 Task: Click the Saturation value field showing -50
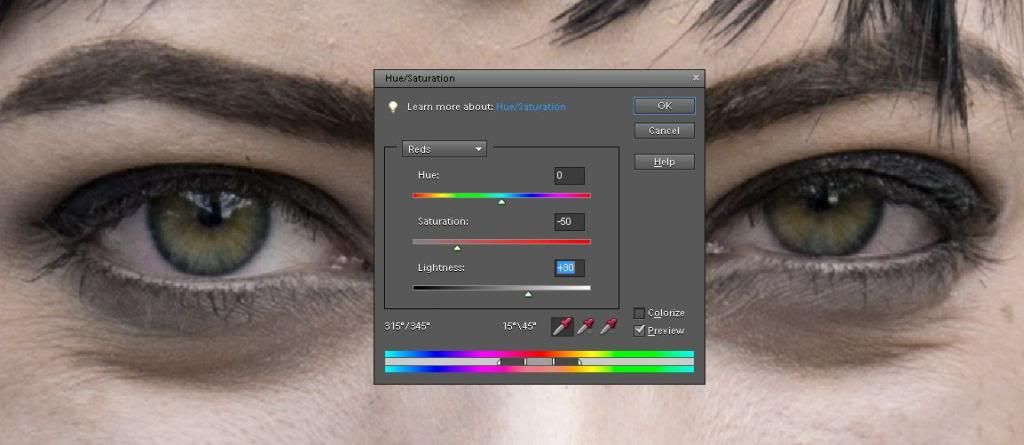(569, 222)
